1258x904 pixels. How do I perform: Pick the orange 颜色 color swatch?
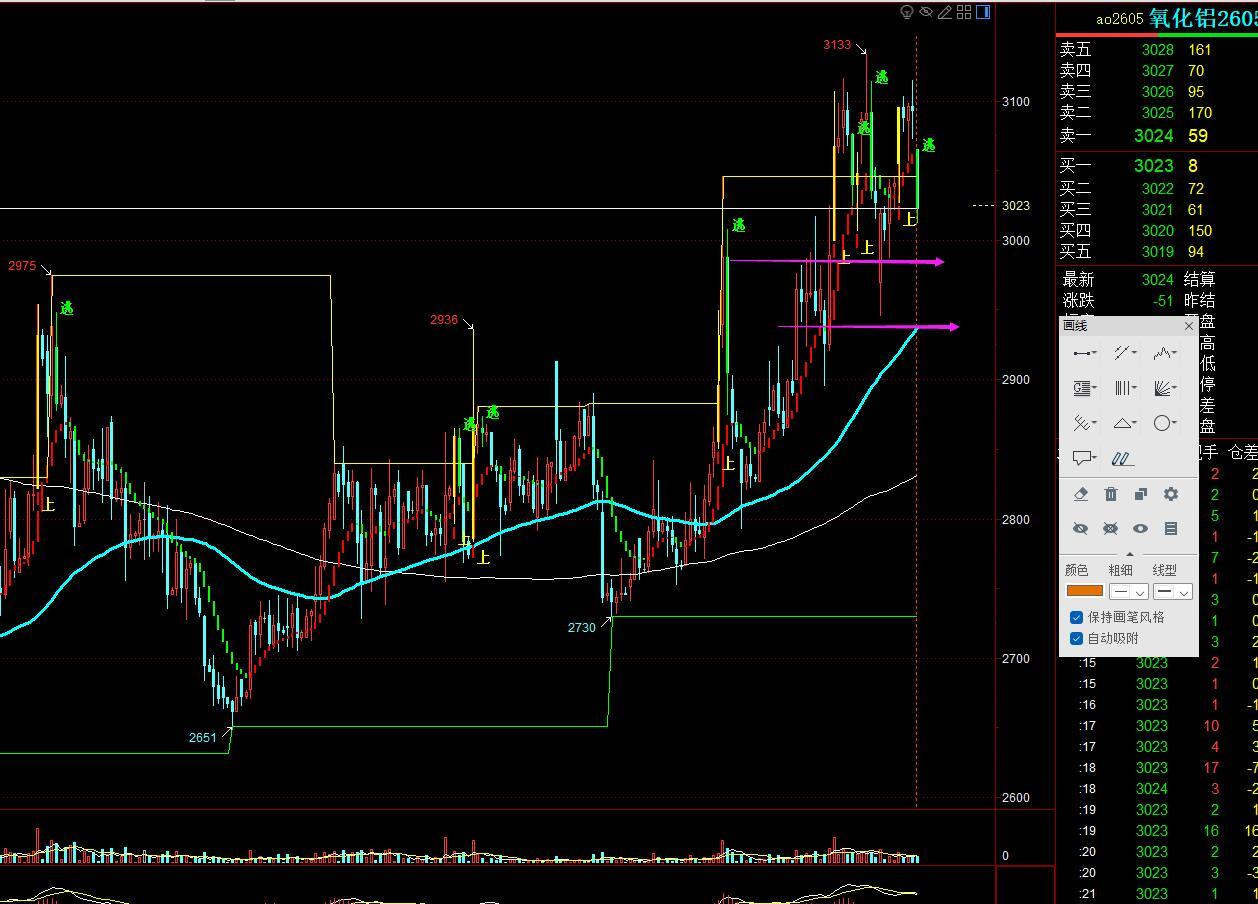click(x=1085, y=591)
